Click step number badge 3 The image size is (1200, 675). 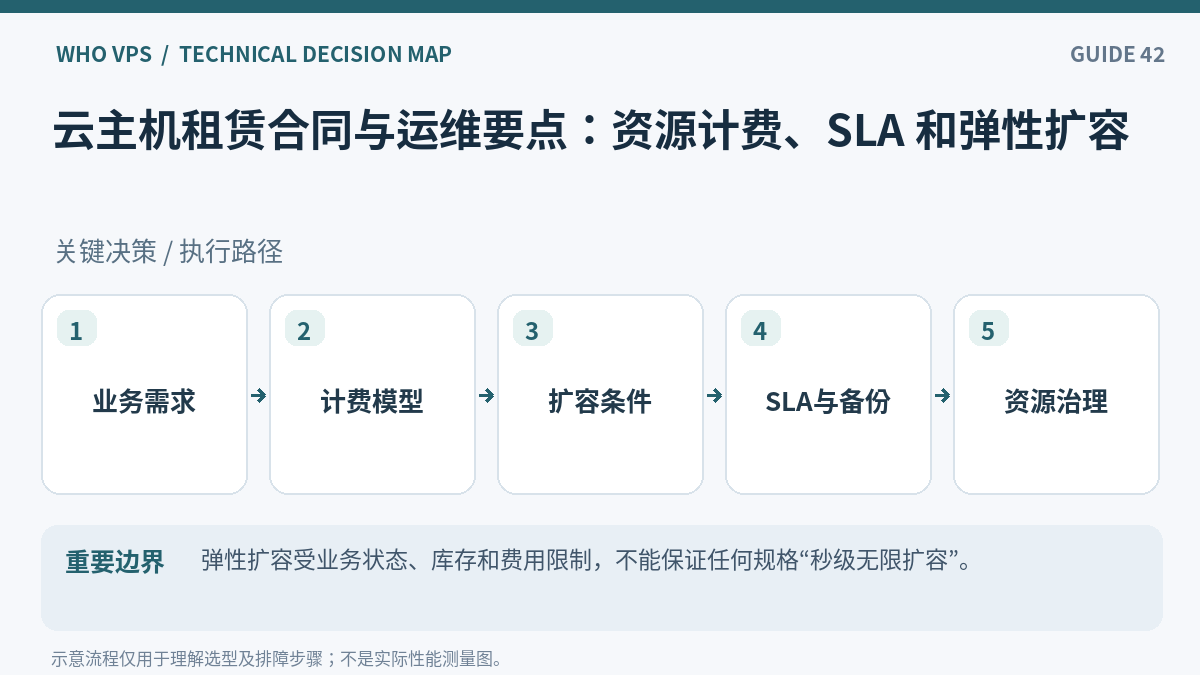533,330
